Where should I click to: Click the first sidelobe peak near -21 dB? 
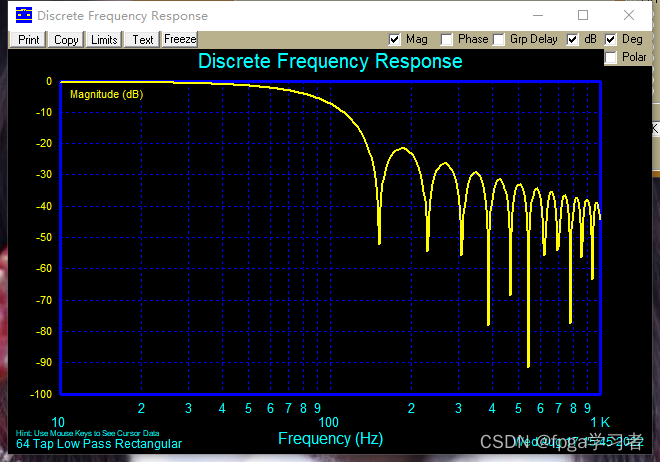tap(403, 148)
